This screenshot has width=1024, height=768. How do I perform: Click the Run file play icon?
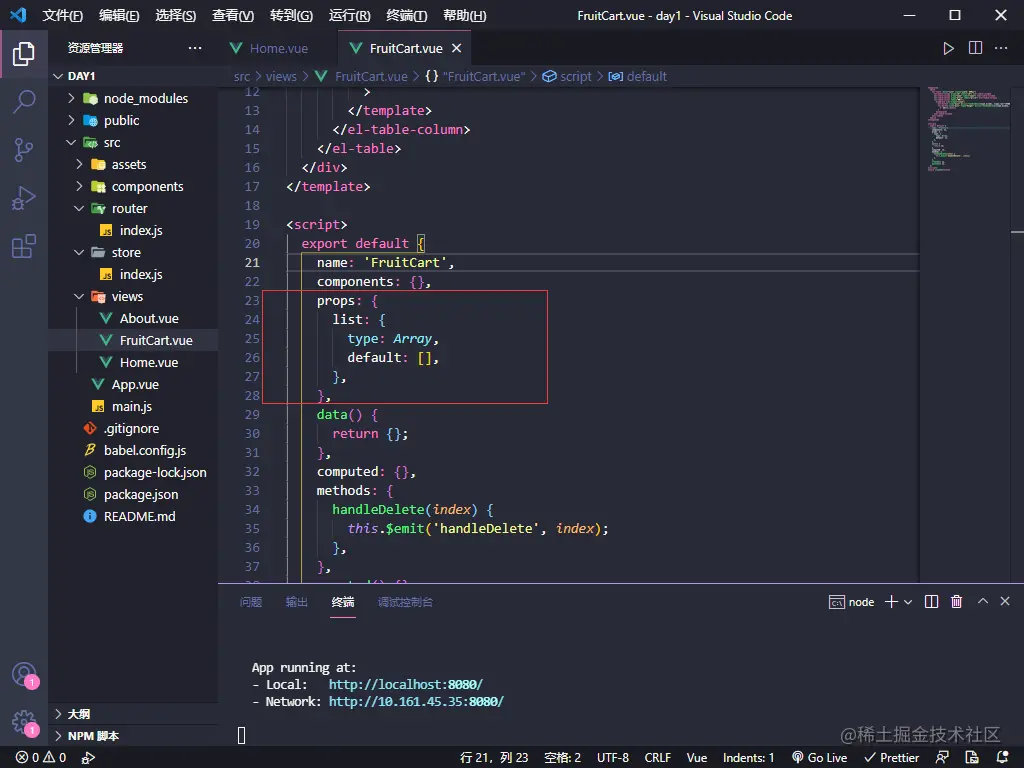tap(948, 48)
